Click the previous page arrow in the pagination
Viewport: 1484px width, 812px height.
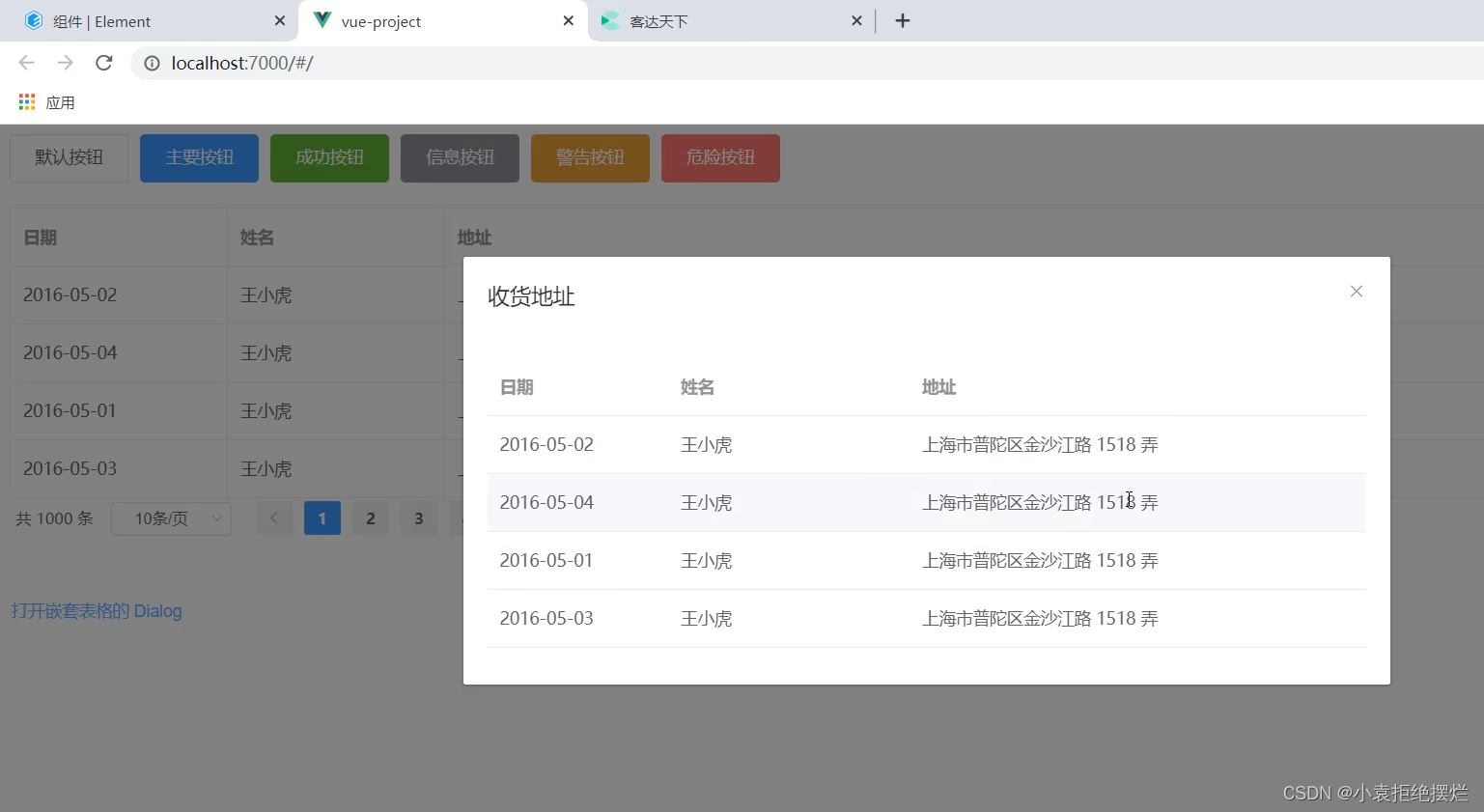274,518
